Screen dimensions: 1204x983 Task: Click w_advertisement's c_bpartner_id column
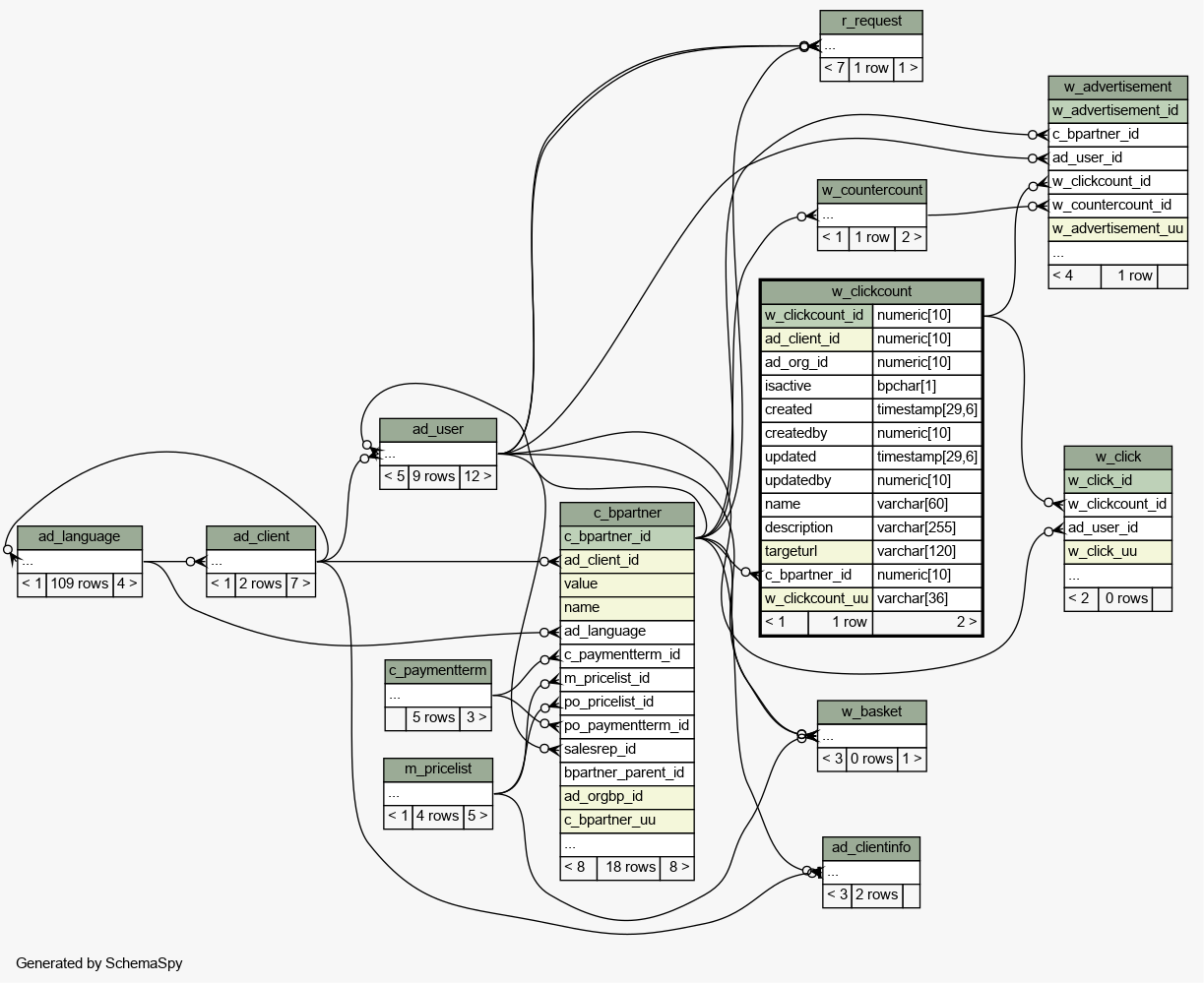coord(1117,134)
